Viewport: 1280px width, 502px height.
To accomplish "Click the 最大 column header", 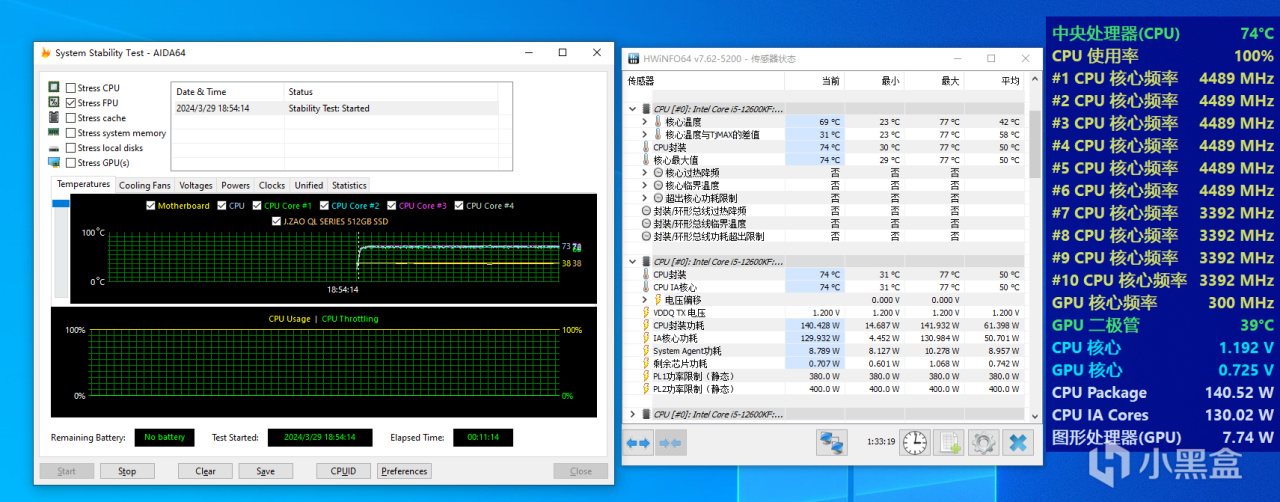I will [x=934, y=81].
